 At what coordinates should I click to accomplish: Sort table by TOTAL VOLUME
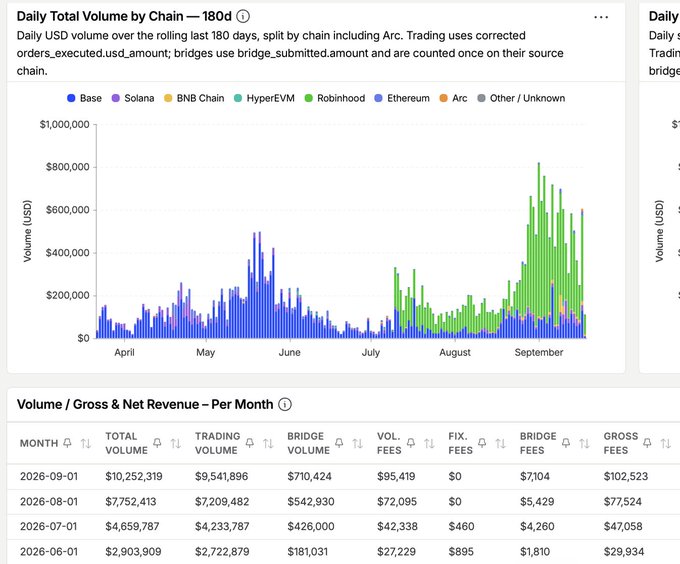(x=176, y=443)
